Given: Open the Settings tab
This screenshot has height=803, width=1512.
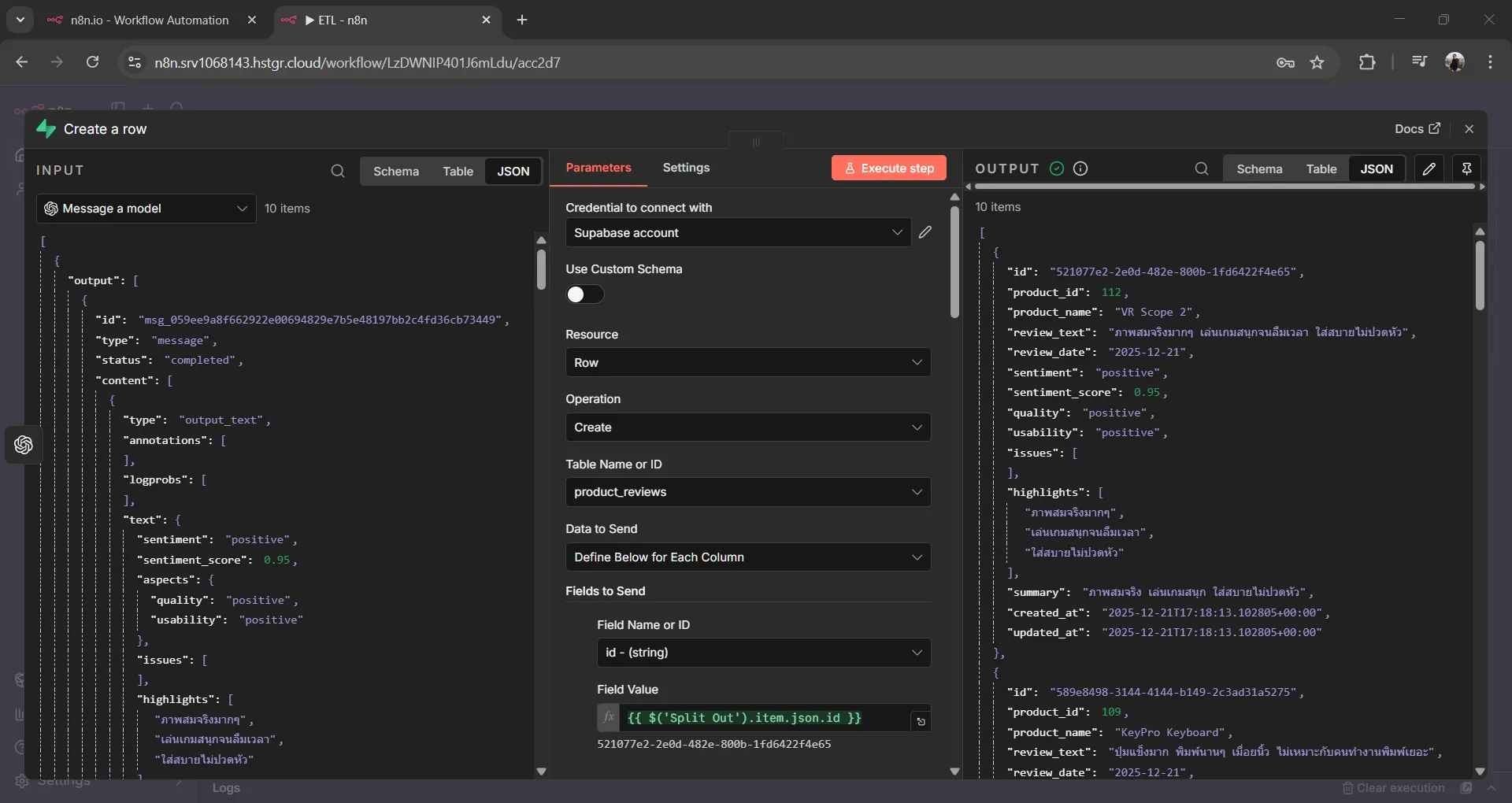Looking at the screenshot, I should (686, 168).
